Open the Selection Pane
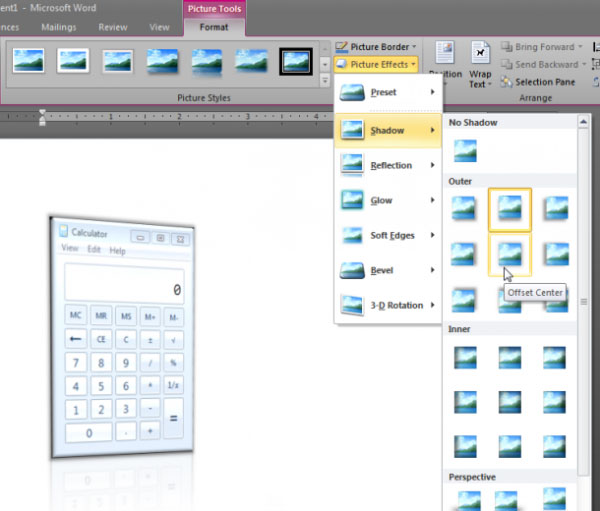This screenshot has height=511, width=600. [538, 82]
